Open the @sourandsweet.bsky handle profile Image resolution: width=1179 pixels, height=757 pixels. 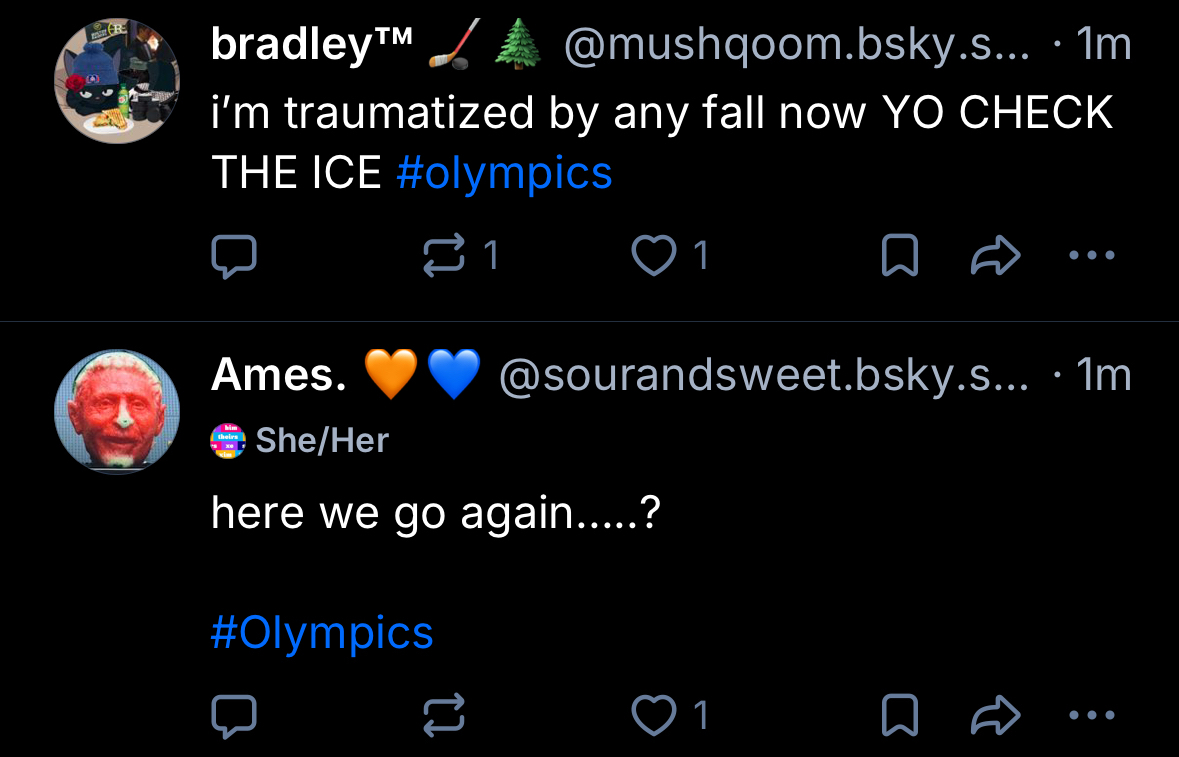pyautogui.click(x=763, y=375)
